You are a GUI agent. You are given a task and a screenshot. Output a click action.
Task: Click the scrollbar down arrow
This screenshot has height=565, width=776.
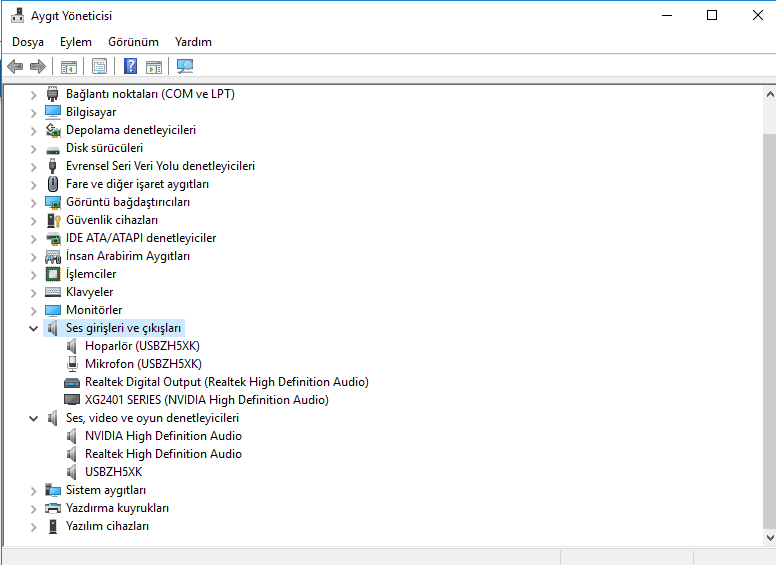coord(770,537)
